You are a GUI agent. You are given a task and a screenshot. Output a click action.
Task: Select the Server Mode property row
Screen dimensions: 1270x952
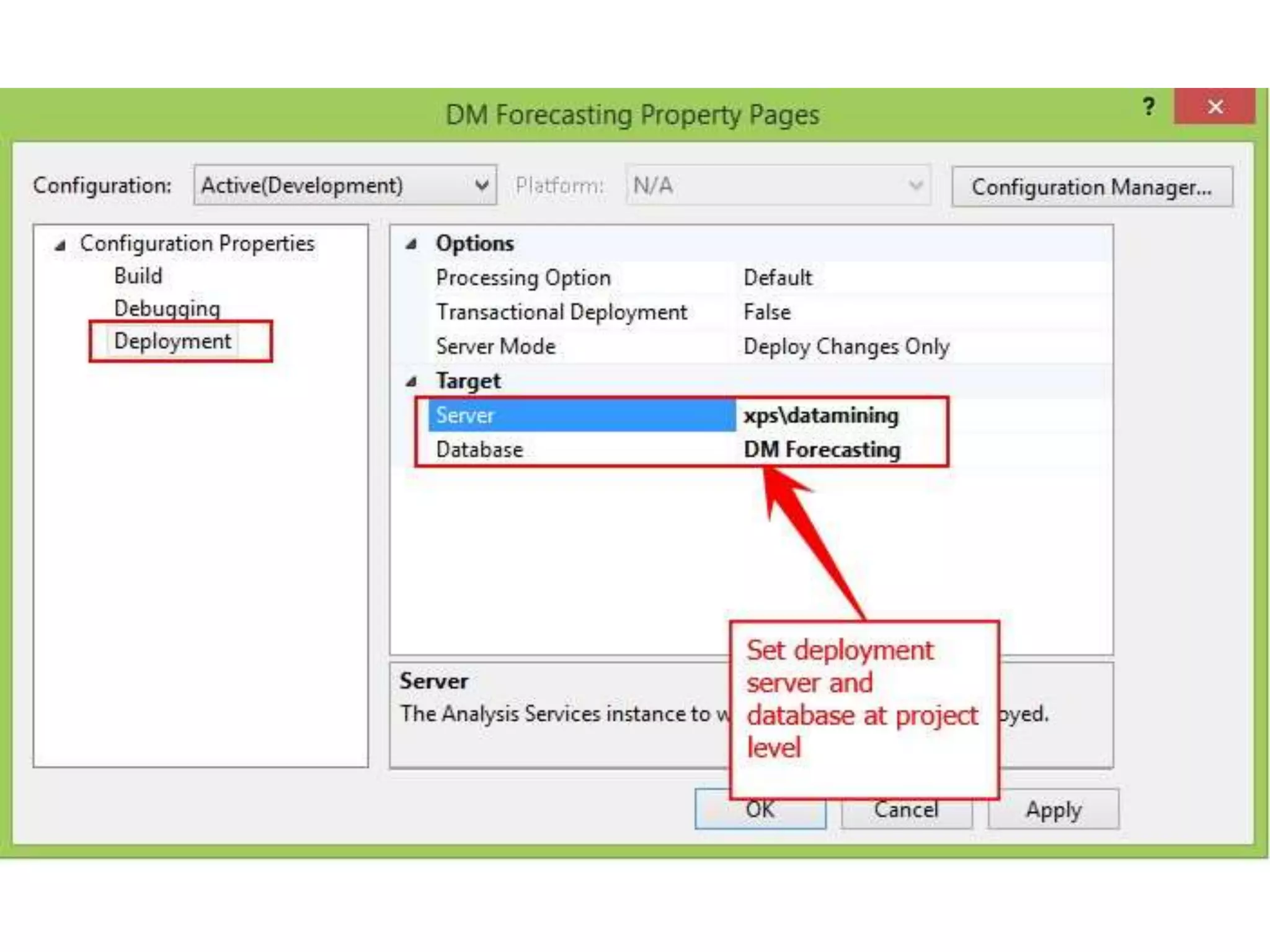pos(495,346)
